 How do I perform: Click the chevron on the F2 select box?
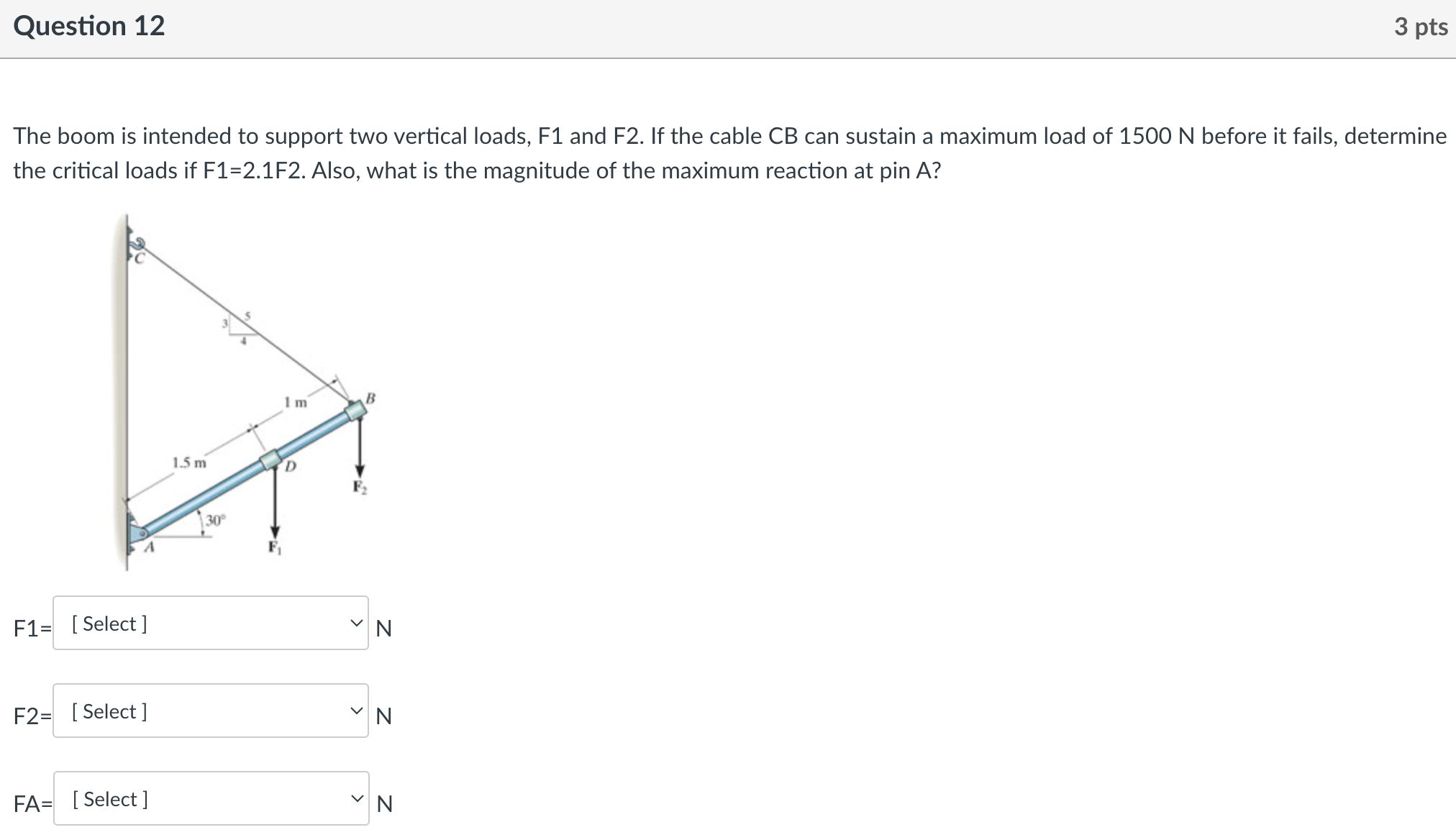(357, 712)
